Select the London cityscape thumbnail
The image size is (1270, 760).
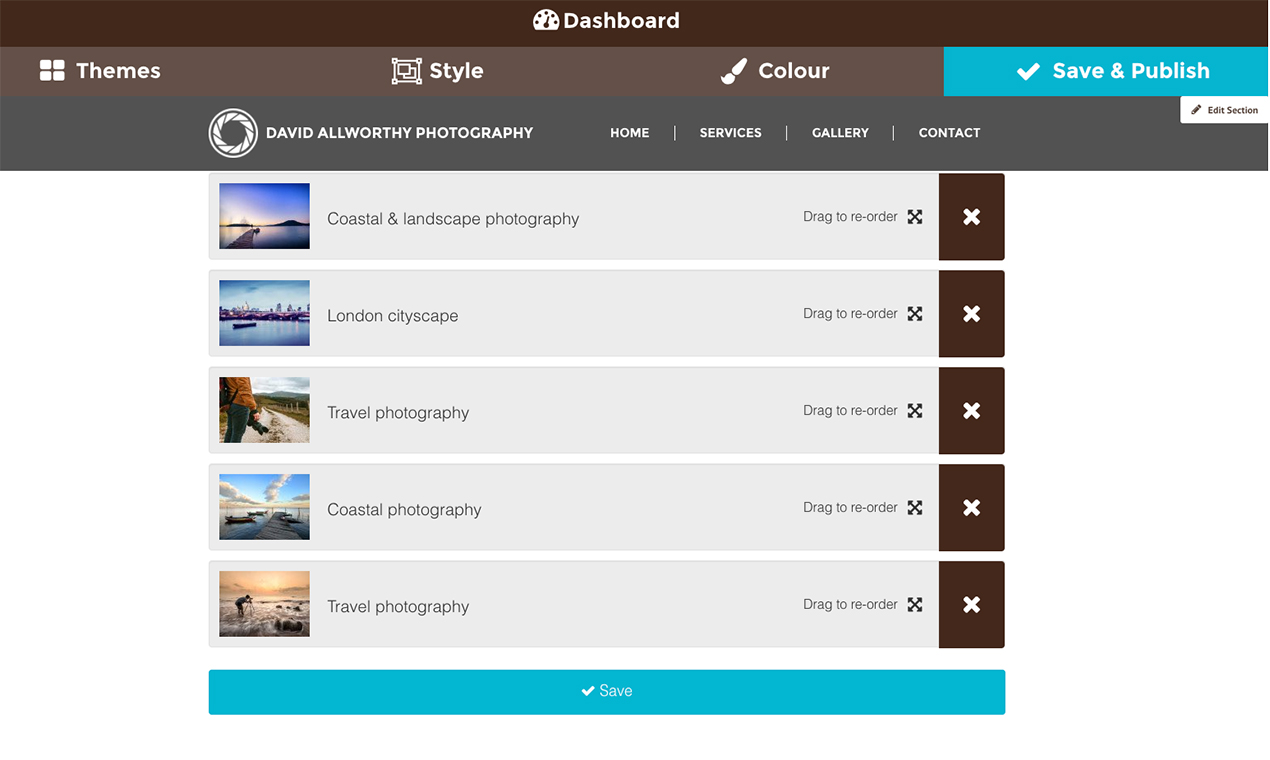tap(264, 313)
